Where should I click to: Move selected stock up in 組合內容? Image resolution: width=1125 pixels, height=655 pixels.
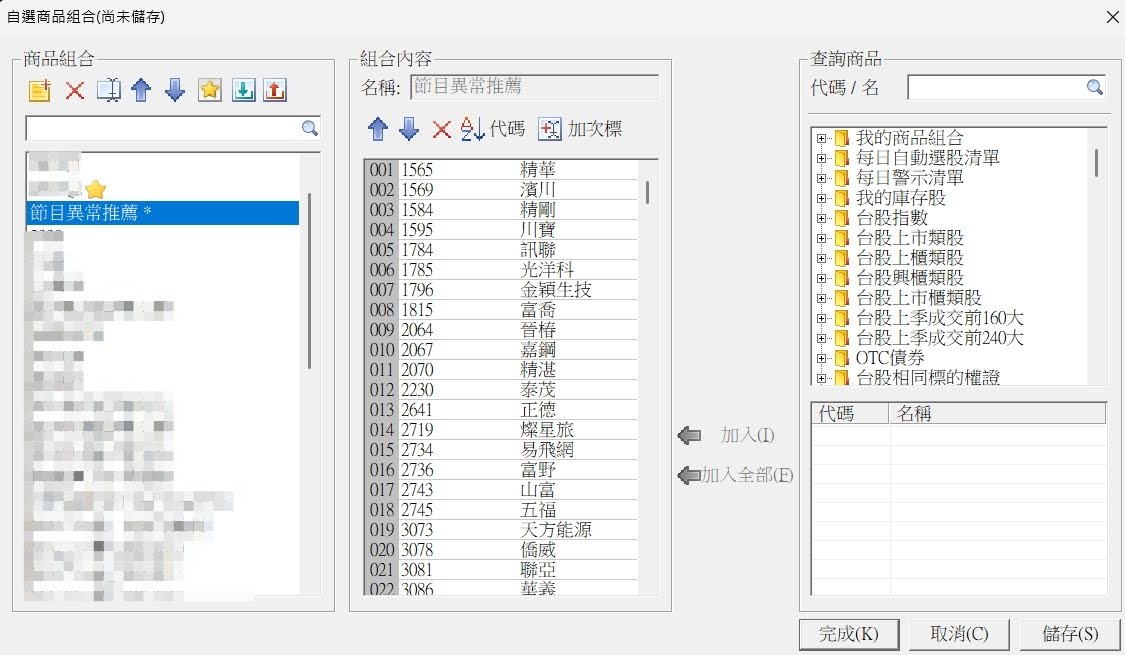tap(378, 128)
